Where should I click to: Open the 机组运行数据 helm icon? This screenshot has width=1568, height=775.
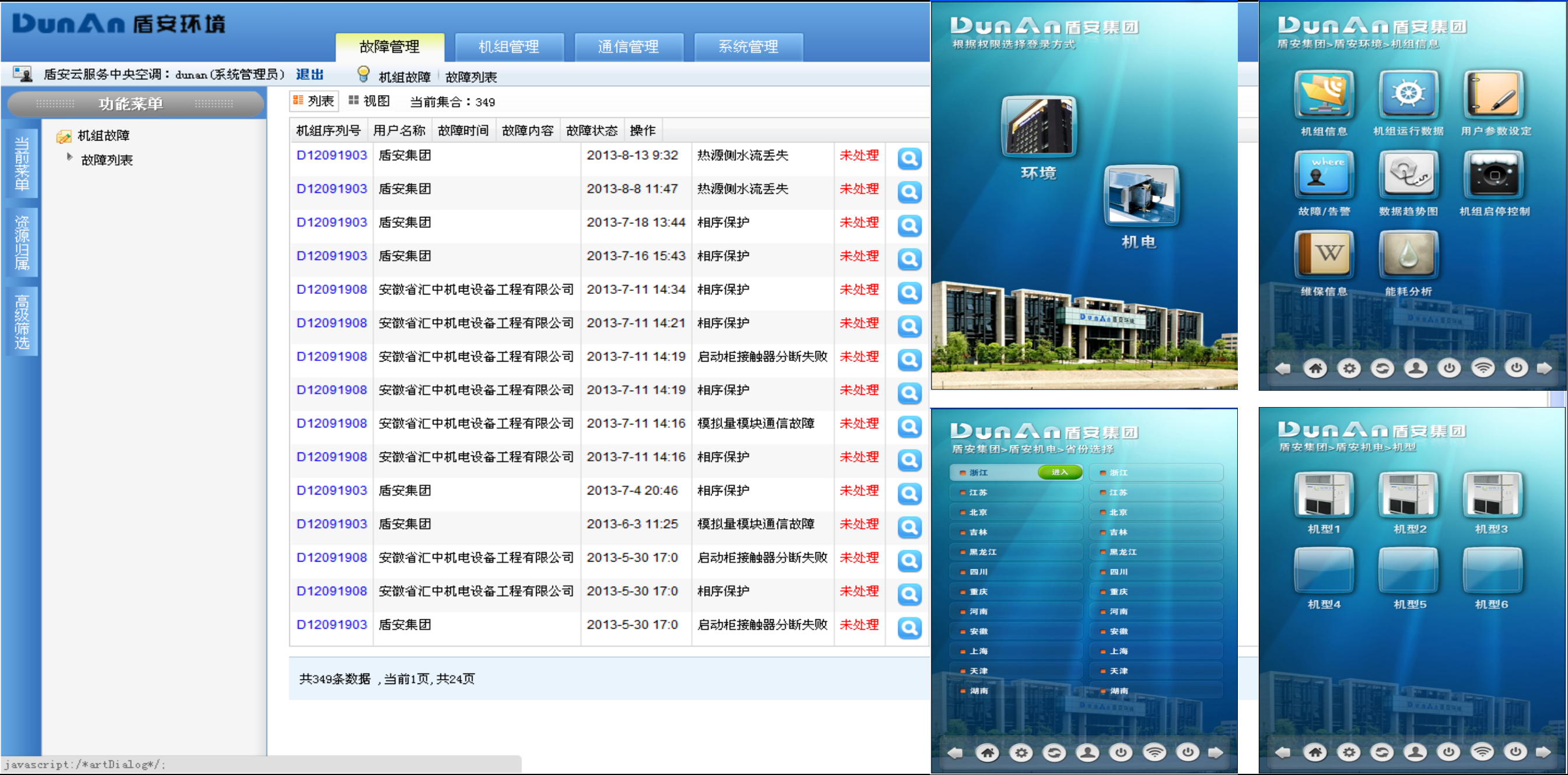(x=1408, y=94)
